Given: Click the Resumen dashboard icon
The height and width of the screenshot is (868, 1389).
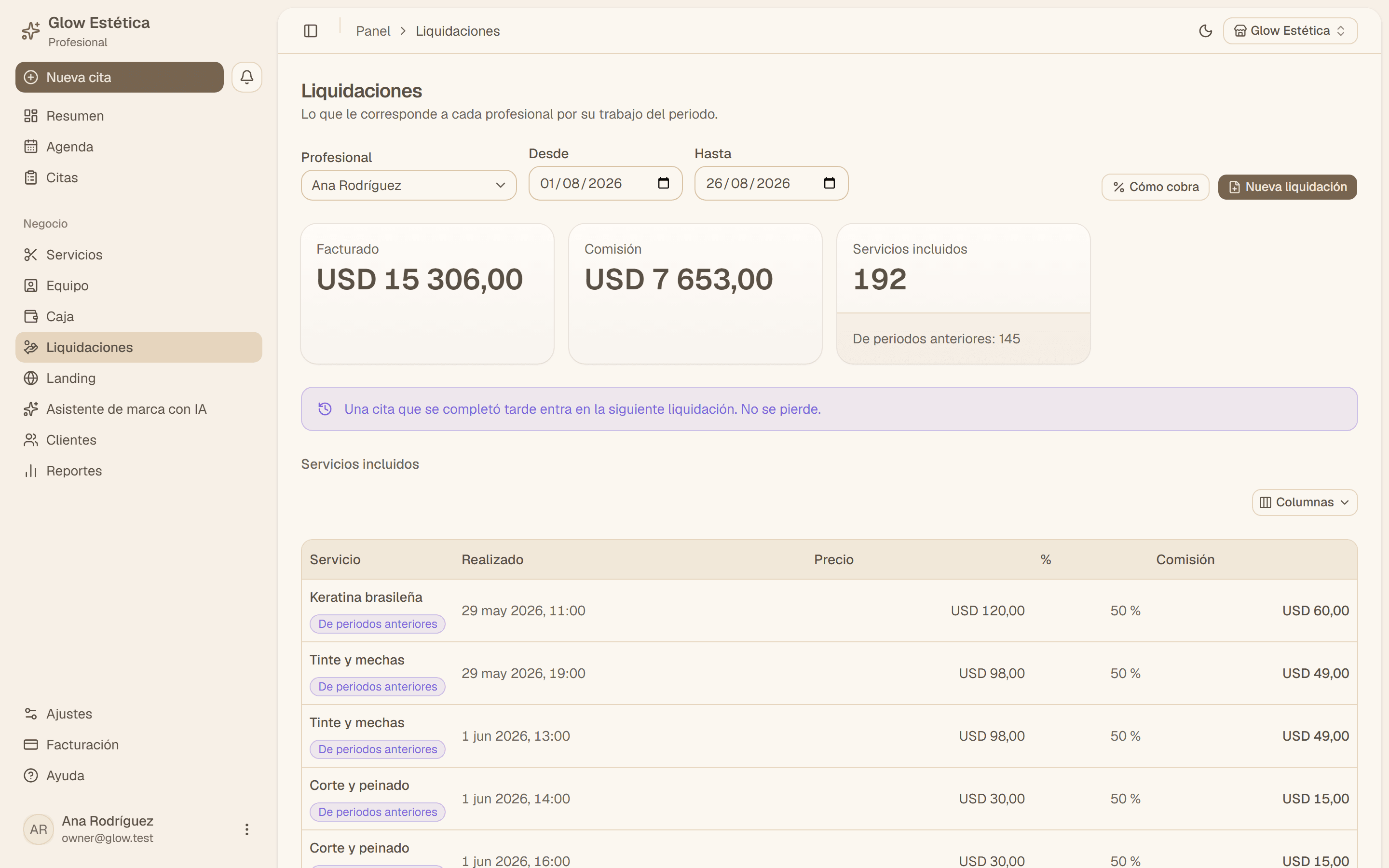Looking at the screenshot, I should click(31, 116).
